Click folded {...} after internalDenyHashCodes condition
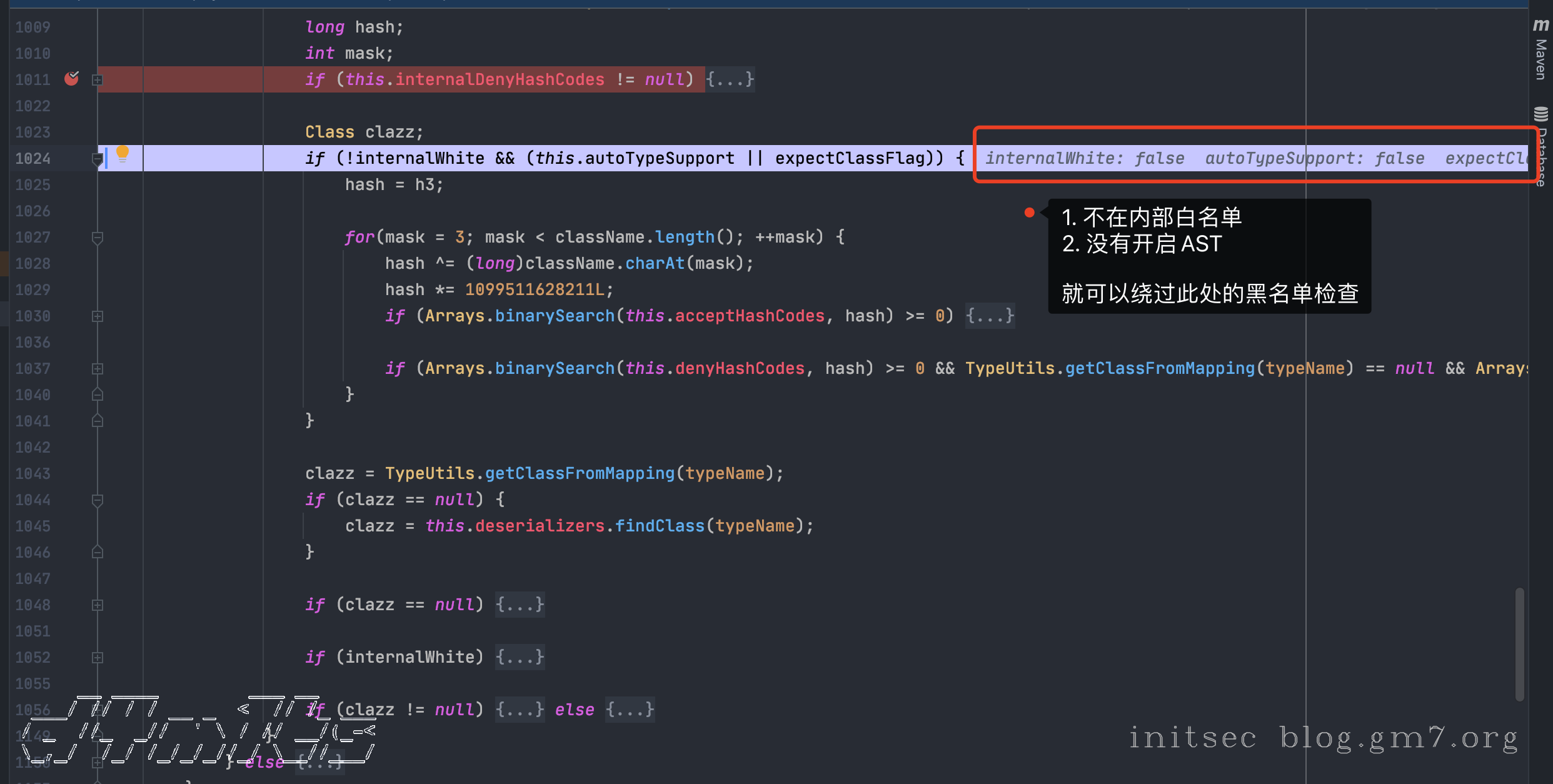Image resolution: width=1553 pixels, height=784 pixels. coord(730,79)
